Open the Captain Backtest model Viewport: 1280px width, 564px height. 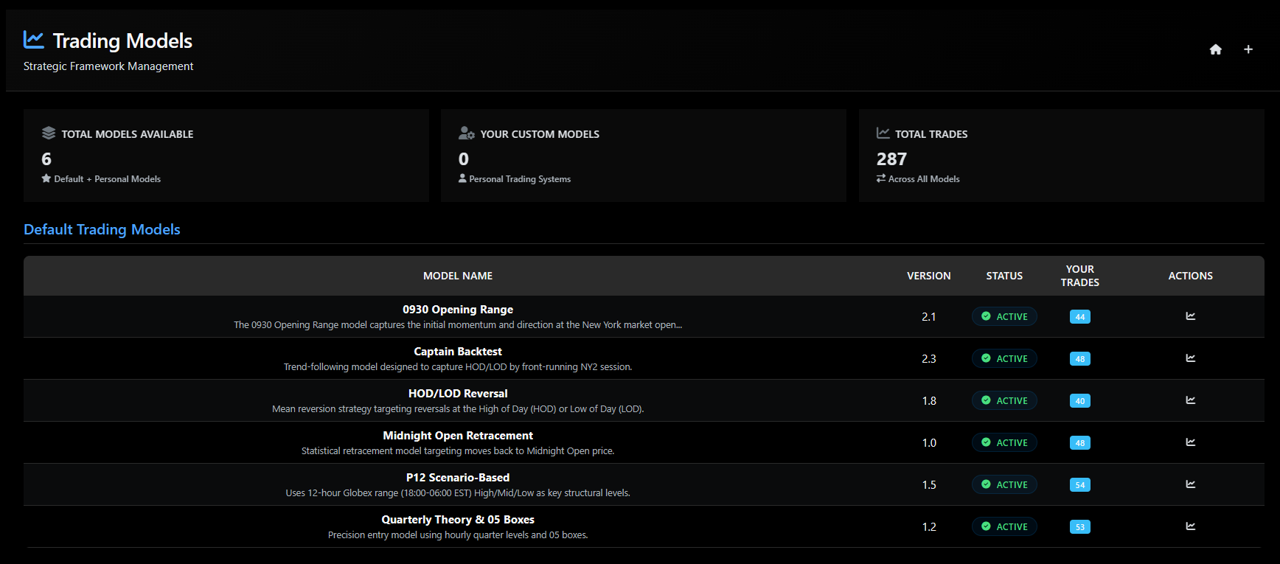[458, 352]
